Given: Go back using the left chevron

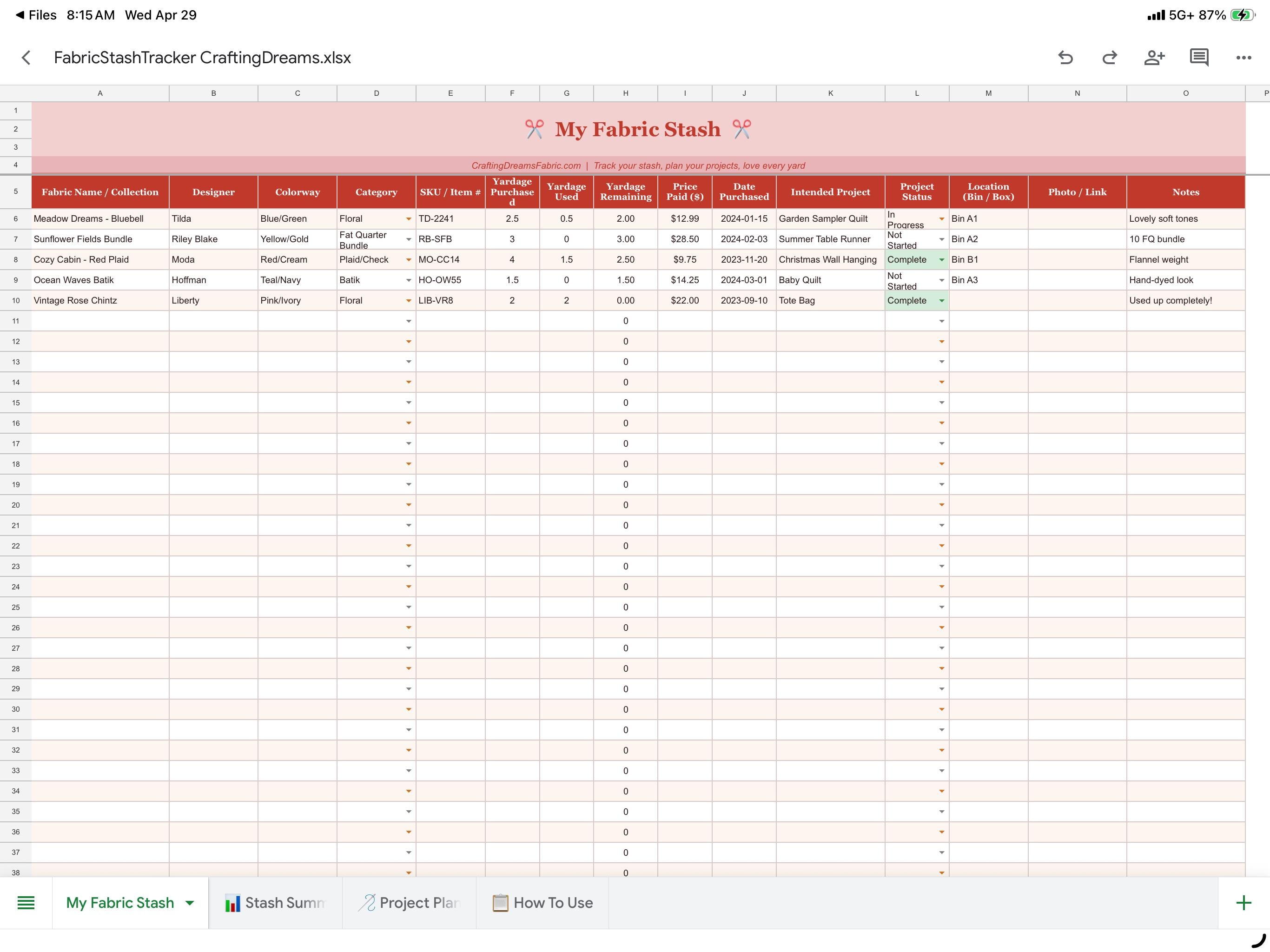Looking at the screenshot, I should pos(26,58).
